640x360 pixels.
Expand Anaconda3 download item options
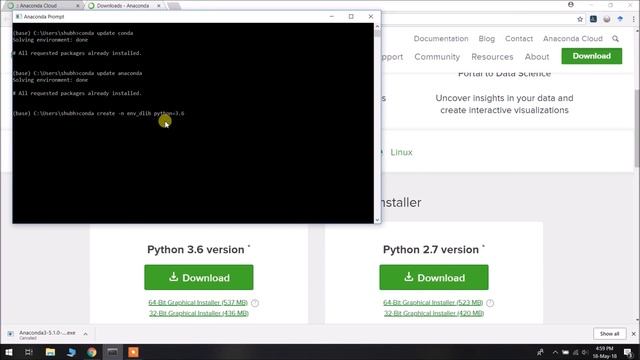click(85, 334)
